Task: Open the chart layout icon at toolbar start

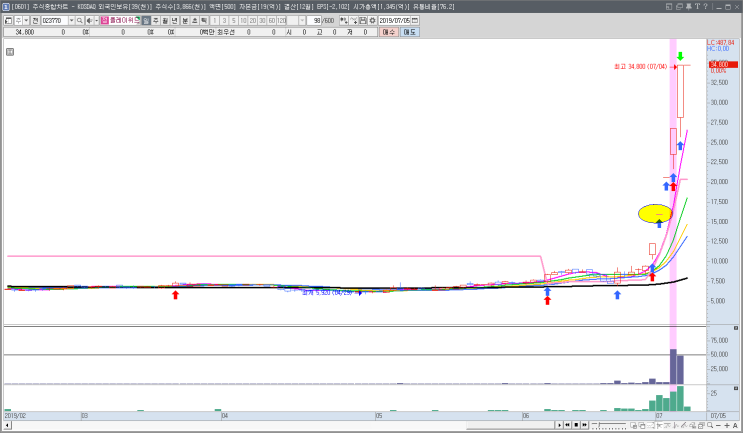Action: pos(8,20)
